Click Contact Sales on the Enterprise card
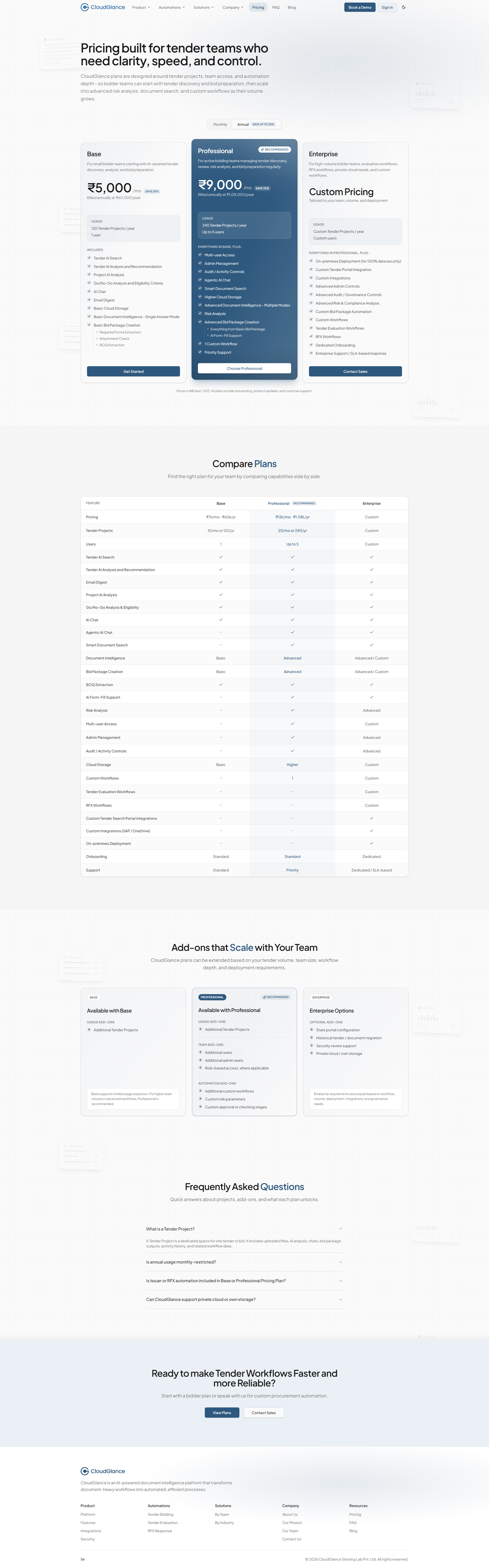This screenshot has width=489, height=1568. 355,371
